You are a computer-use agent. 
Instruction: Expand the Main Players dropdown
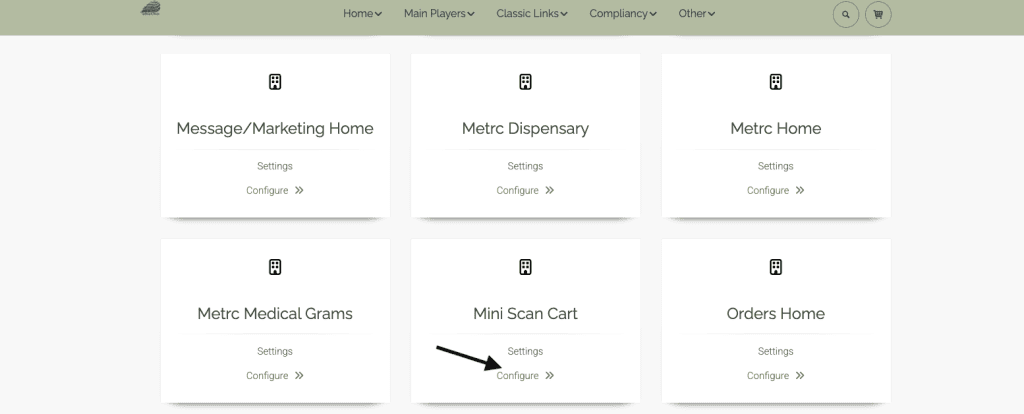click(438, 14)
